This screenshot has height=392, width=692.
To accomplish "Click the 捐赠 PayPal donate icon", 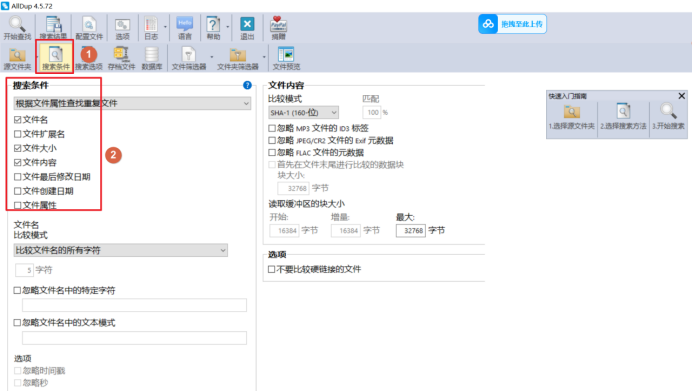I will (x=278, y=27).
